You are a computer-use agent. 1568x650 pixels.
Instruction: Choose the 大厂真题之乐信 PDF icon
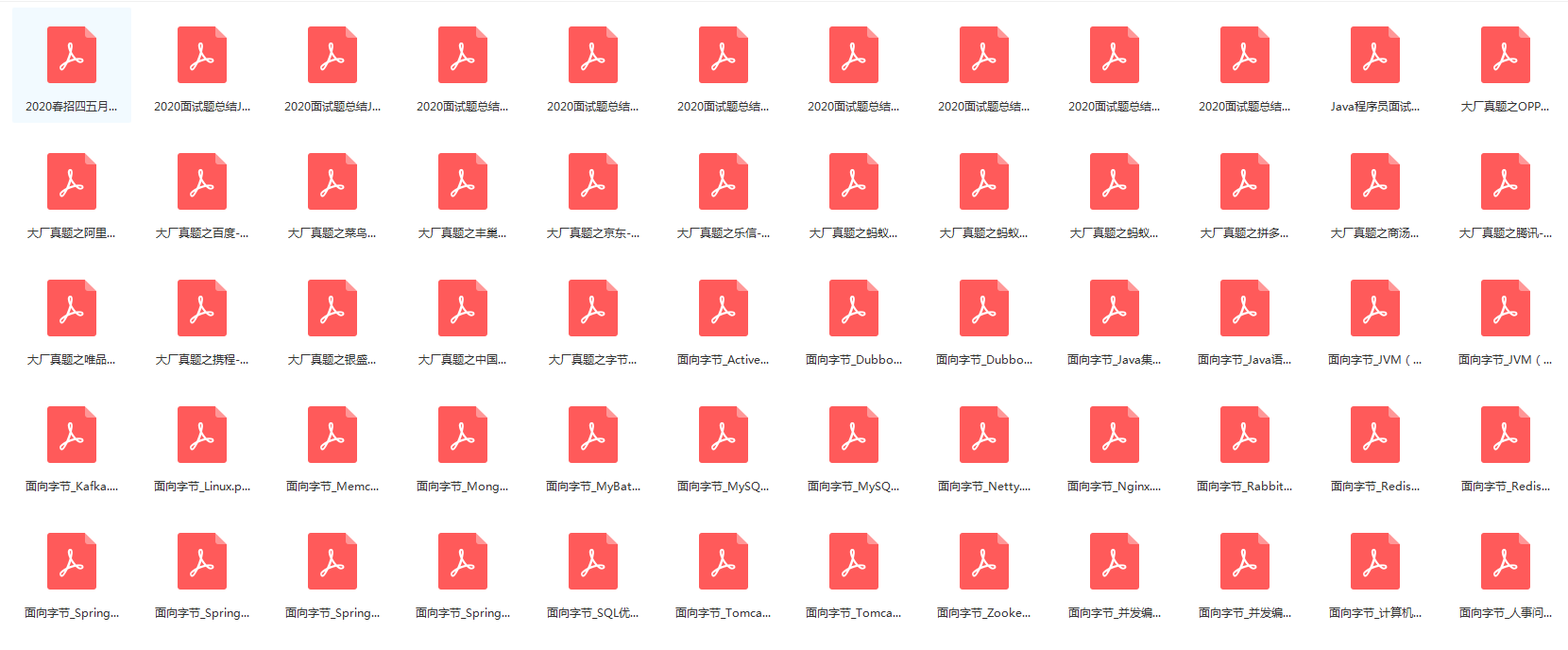[x=724, y=181]
